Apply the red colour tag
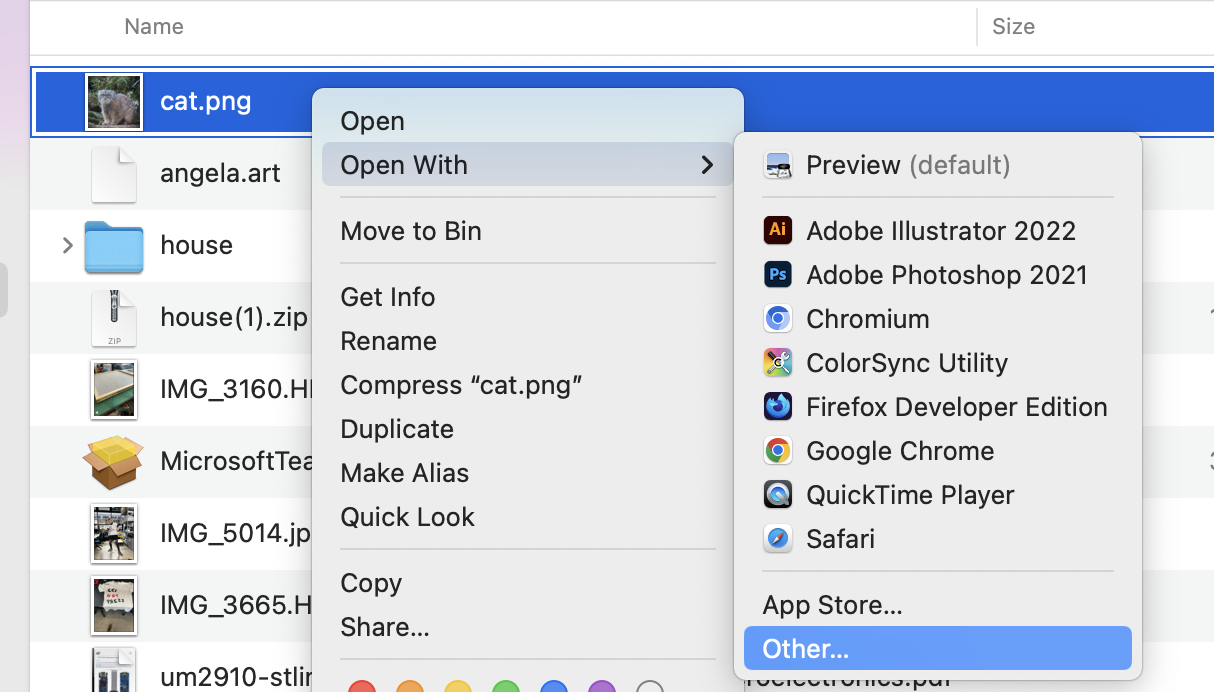The width and height of the screenshot is (1214, 692). [362, 688]
